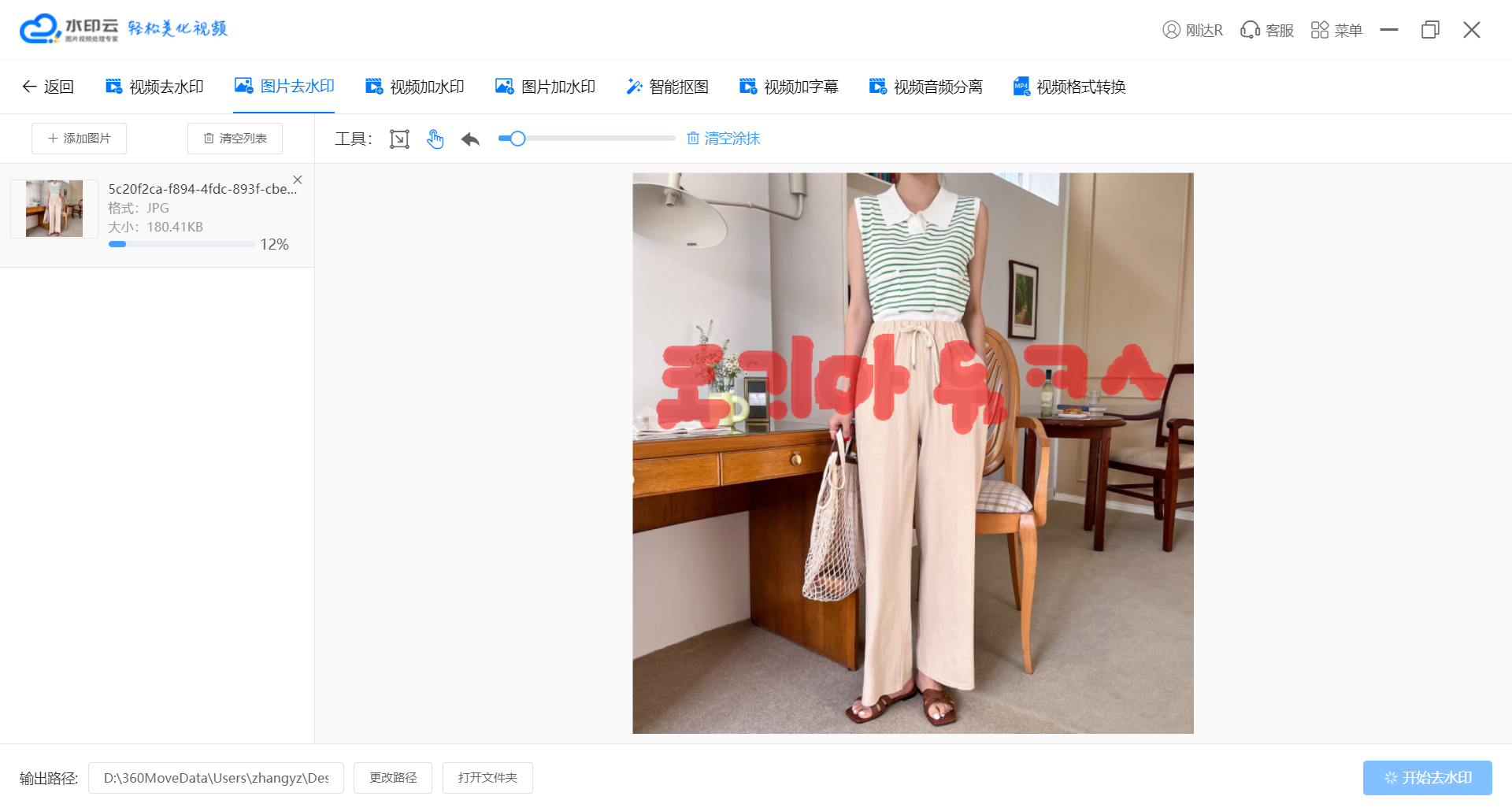Open 智能抠图 smart cutout tab
This screenshot has width=1512, height=811.
667,87
